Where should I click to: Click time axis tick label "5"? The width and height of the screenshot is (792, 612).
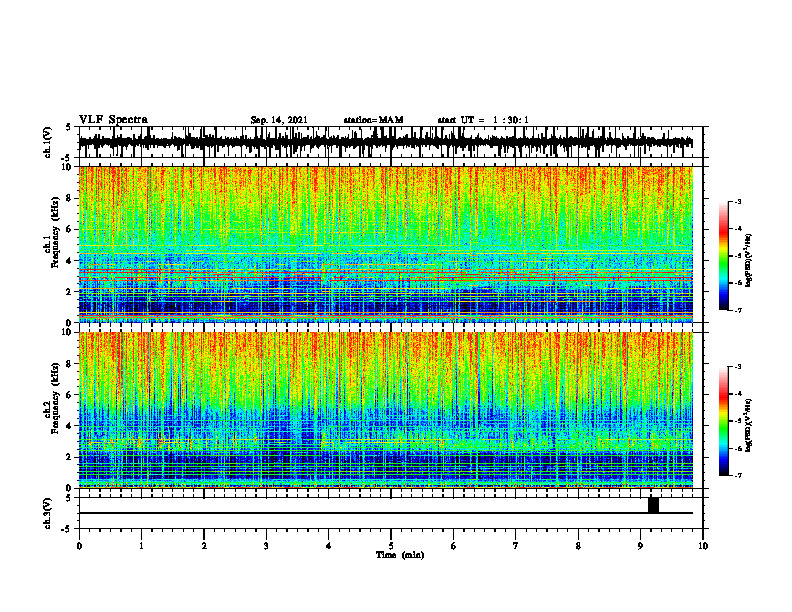(391, 546)
